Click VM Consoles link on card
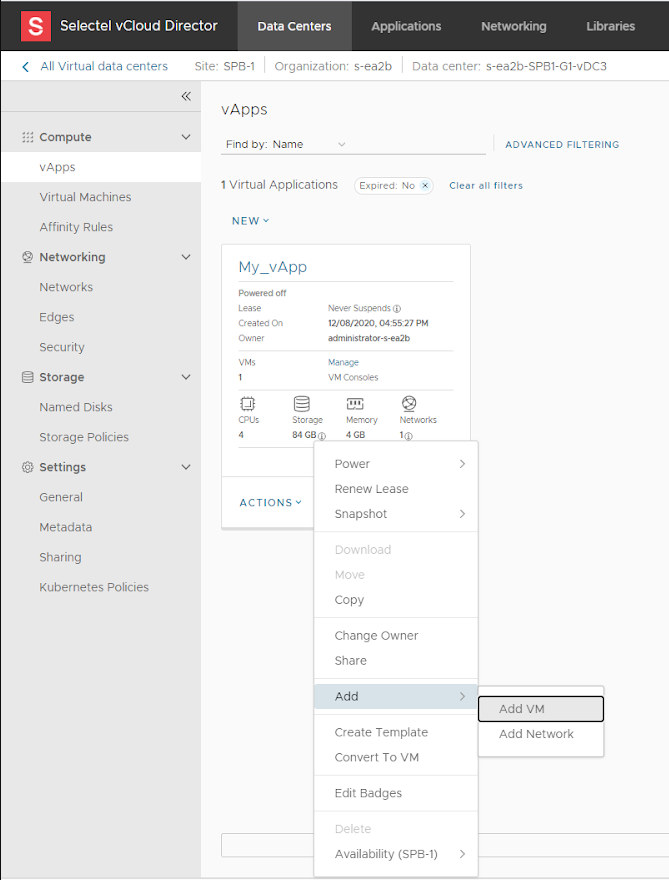 tap(353, 377)
